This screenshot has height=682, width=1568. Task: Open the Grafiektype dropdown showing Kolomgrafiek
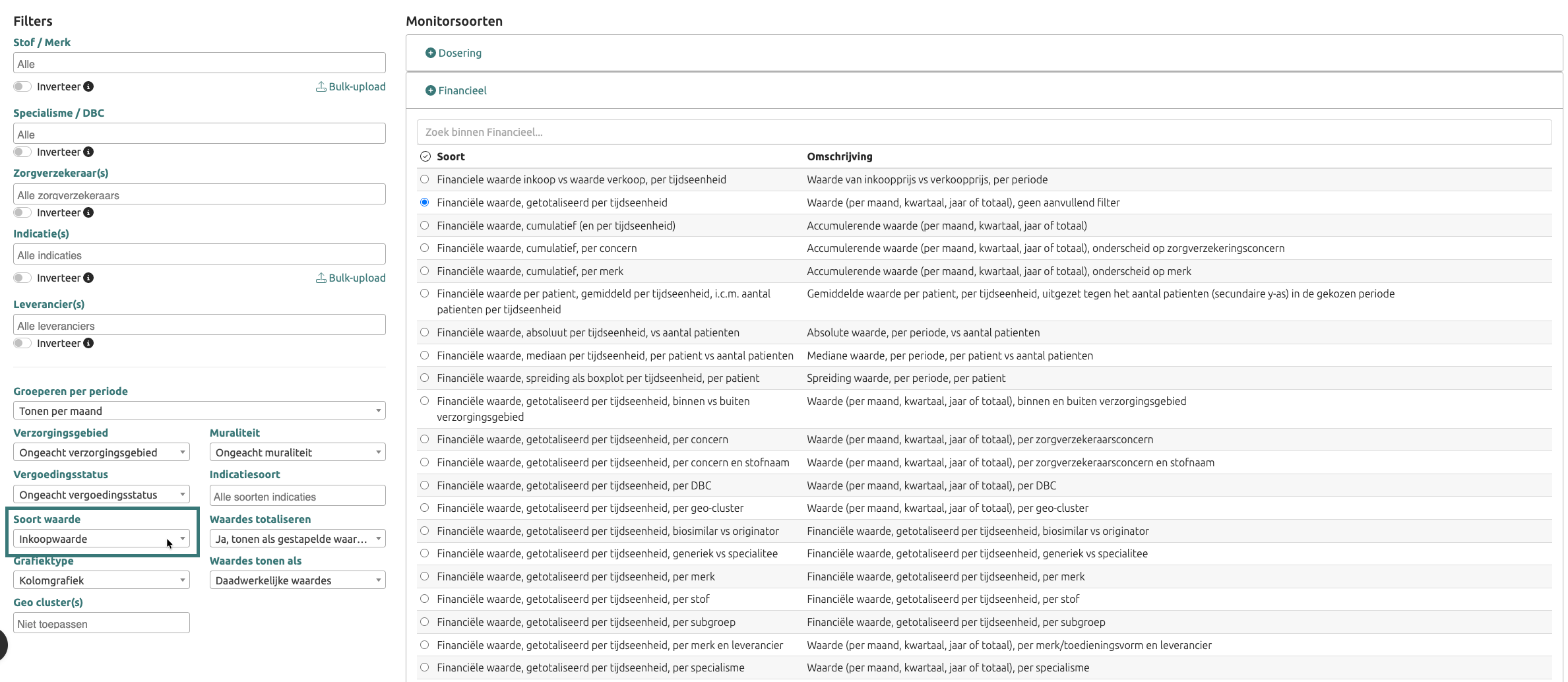(x=102, y=580)
